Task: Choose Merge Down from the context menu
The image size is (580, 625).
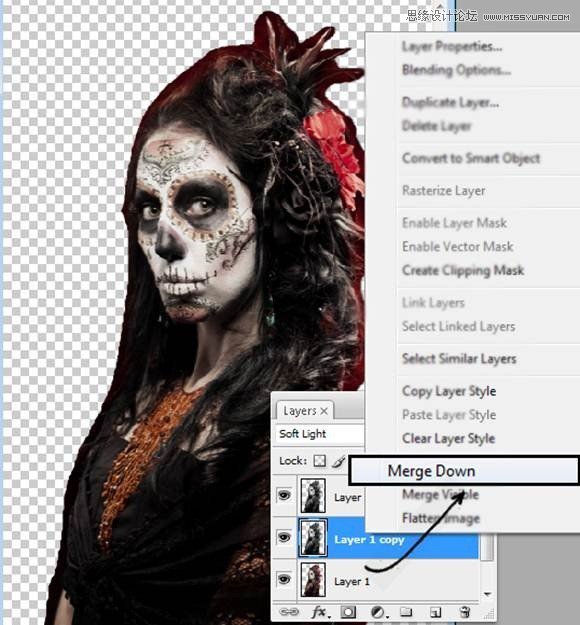Action: [x=464, y=471]
